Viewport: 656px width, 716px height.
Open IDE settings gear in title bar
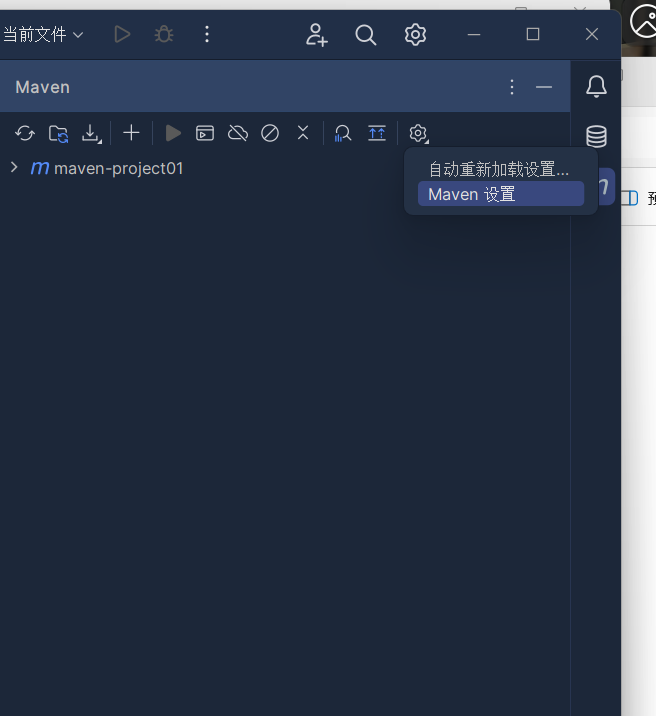415,35
